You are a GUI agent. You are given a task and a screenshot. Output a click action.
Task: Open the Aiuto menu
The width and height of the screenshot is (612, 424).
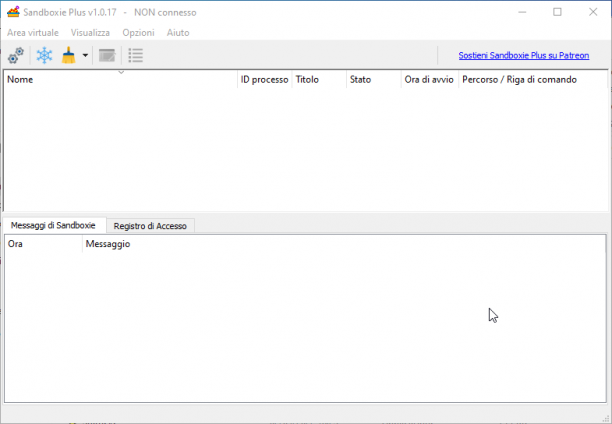[178, 33]
